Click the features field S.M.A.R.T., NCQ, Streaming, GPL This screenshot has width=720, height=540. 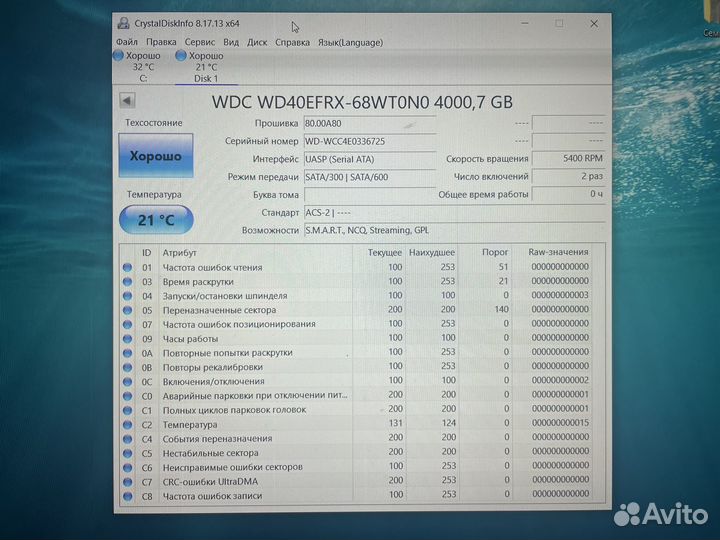[x=454, y=231]
